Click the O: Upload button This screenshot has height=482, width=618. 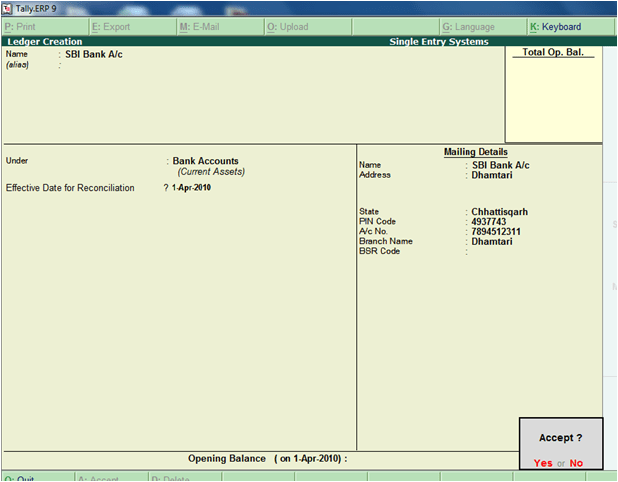pyautogui.click(x=308, y=27)
